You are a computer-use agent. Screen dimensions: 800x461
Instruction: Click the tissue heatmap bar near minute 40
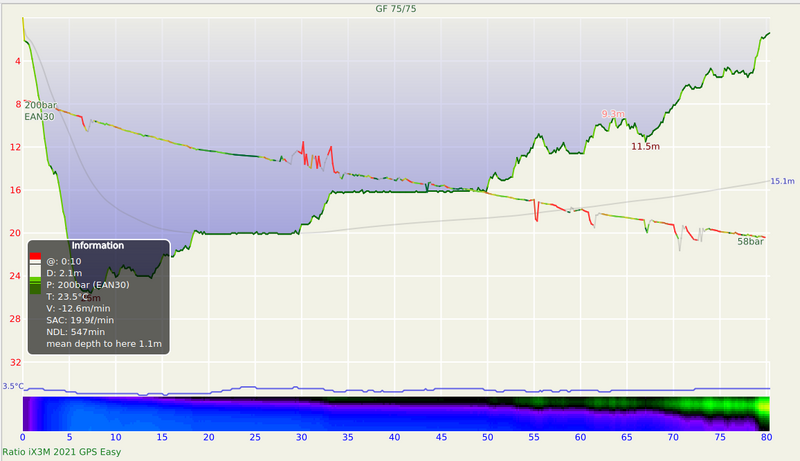pyautogui.click(x=394, y=413)
